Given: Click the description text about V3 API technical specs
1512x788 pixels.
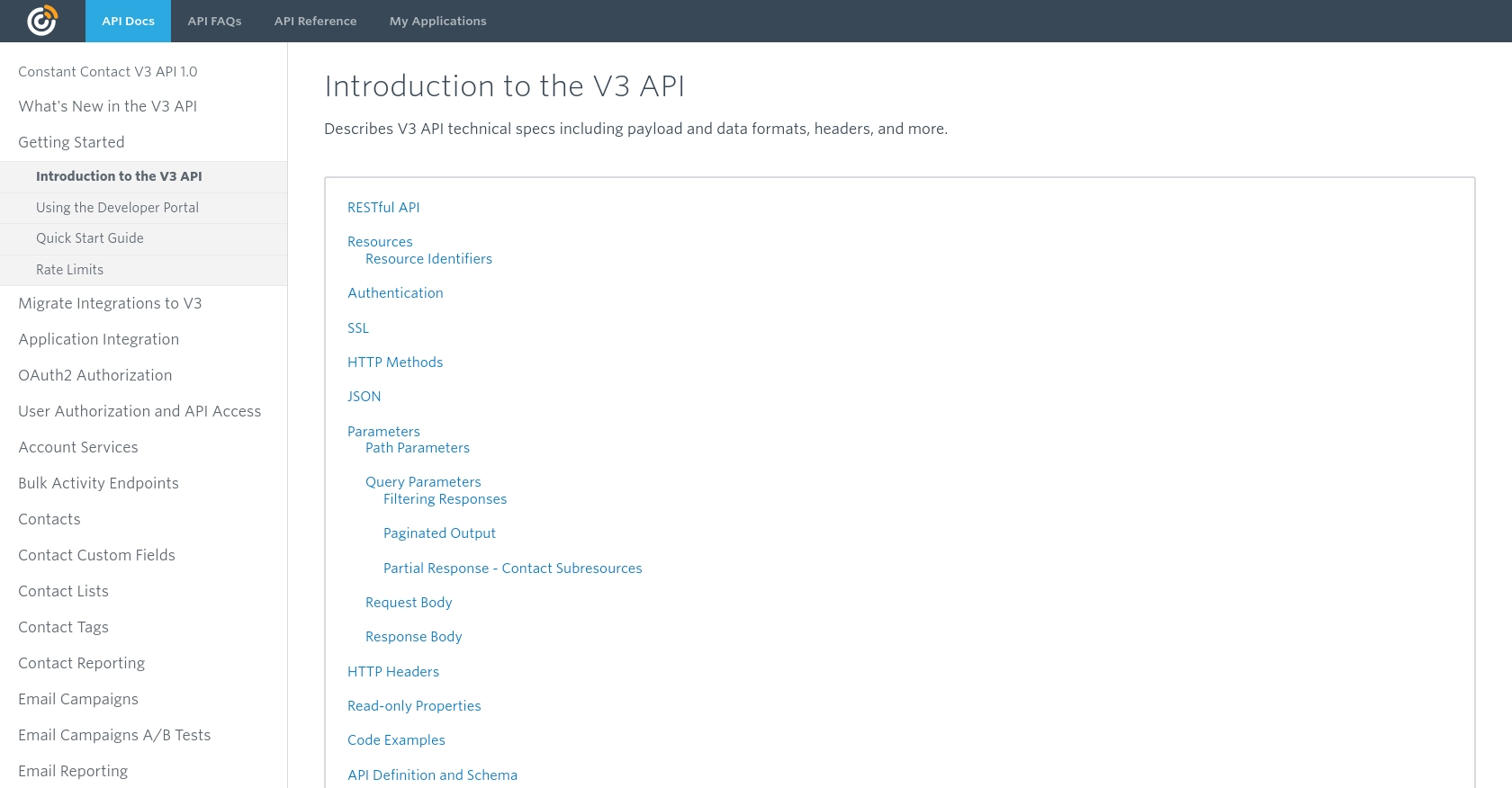Looking at the screenshot, I should (x=635, y=129).
